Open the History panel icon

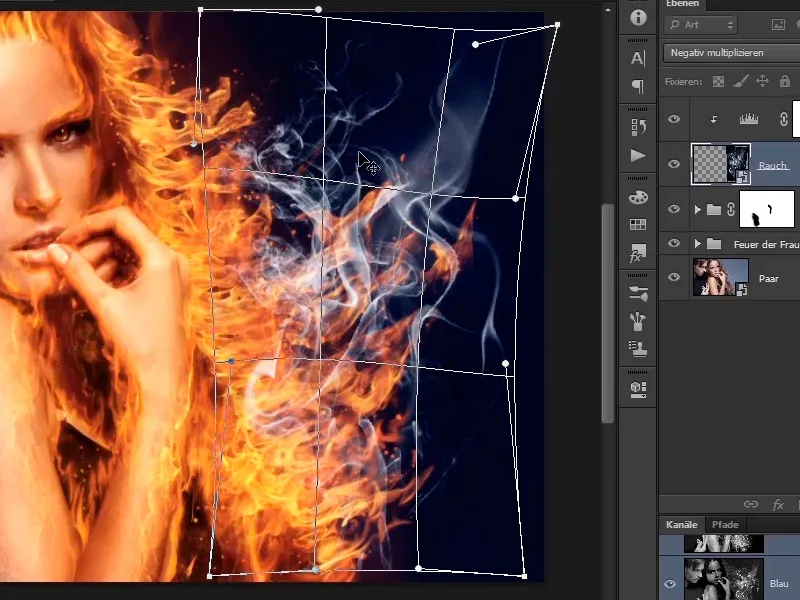[x=638, y=127]
